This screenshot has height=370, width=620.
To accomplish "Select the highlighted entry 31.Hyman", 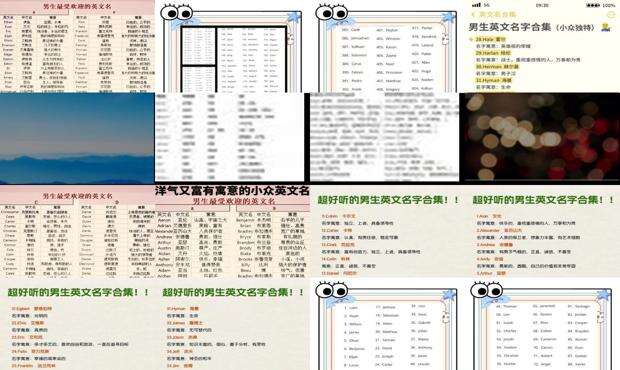I will click(493, 80).
